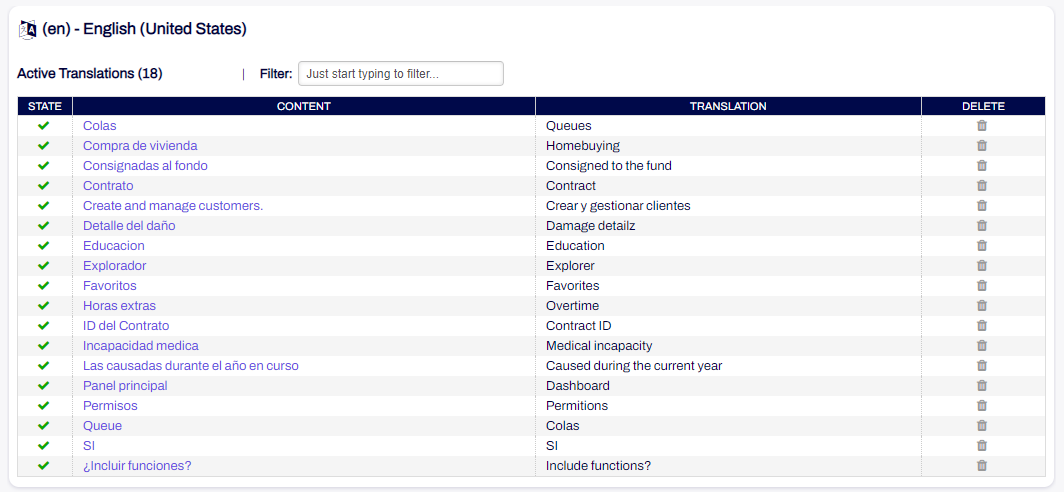Select Caused during the current year text
This screenshot has height=492, width=1064.
(634, 366)
